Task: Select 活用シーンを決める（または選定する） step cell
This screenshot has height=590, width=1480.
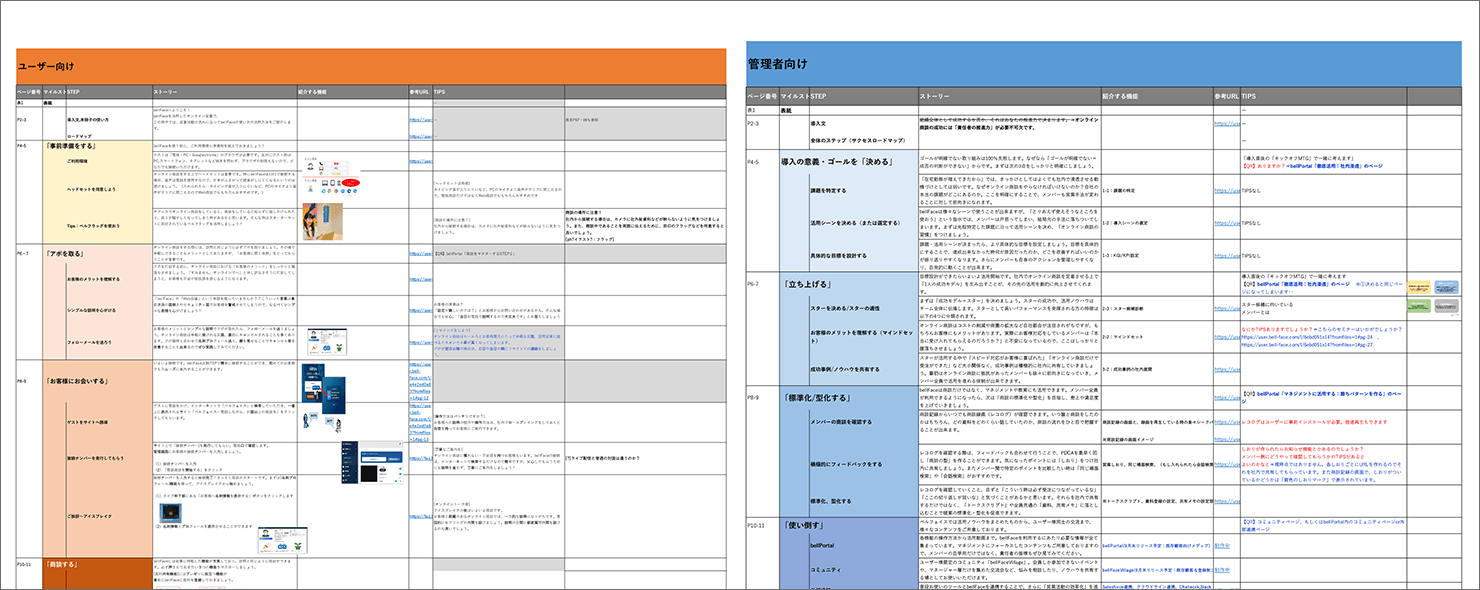Action: pos(862,222)
